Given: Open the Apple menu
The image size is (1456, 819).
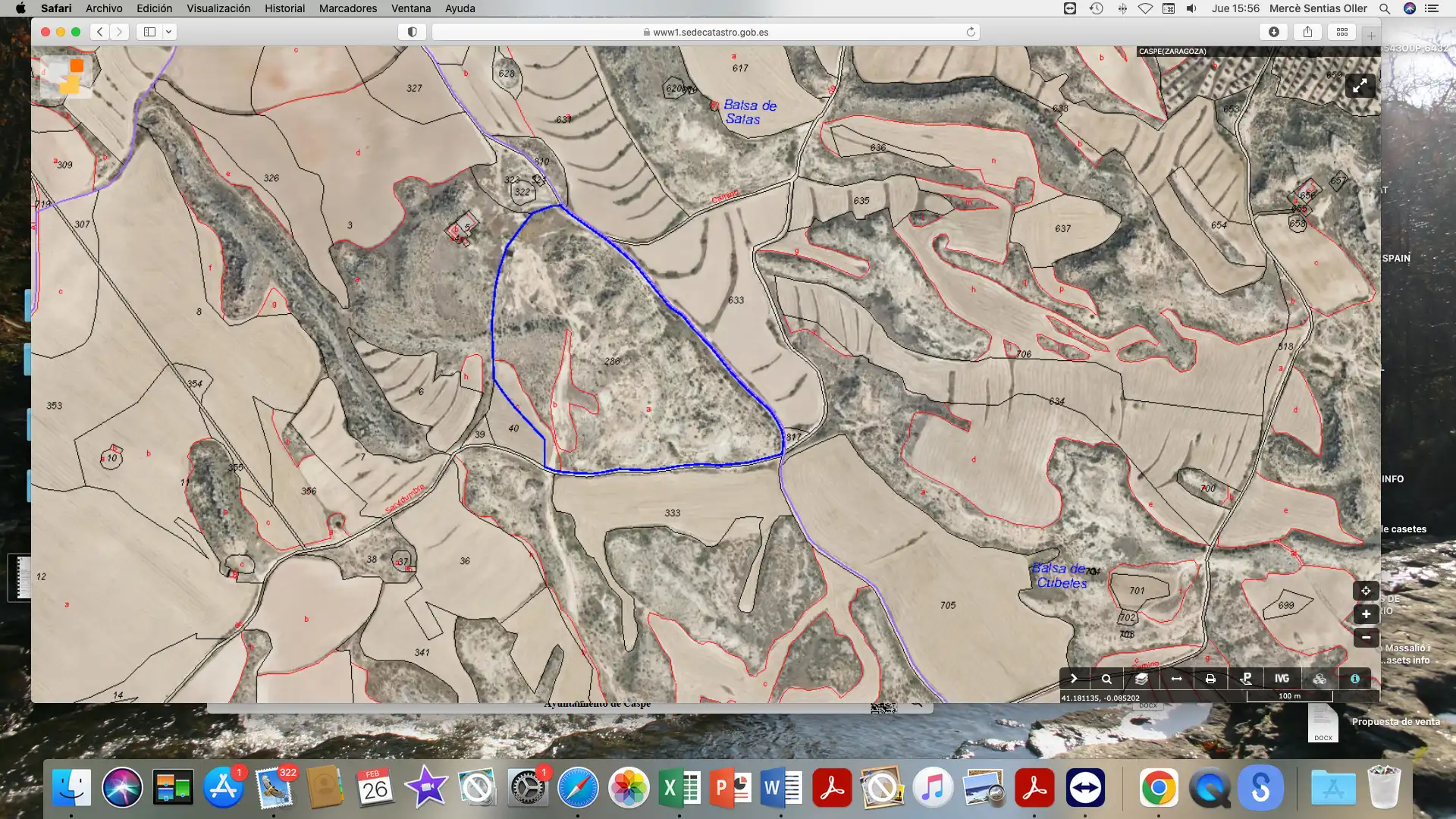Looking at the screenshot, I should click(20, 8).
